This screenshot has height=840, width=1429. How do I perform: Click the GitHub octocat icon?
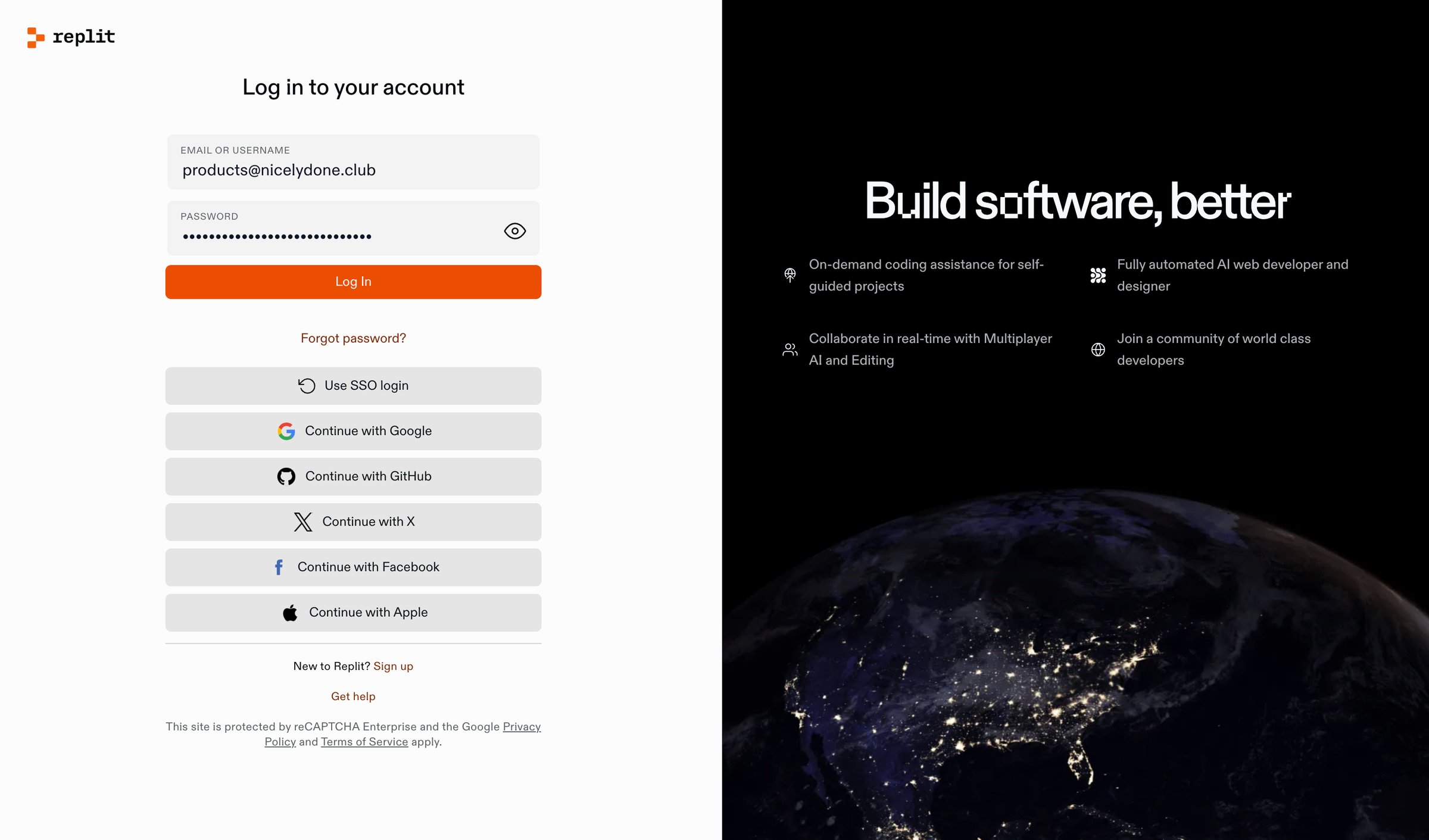(x=286, y=476)
